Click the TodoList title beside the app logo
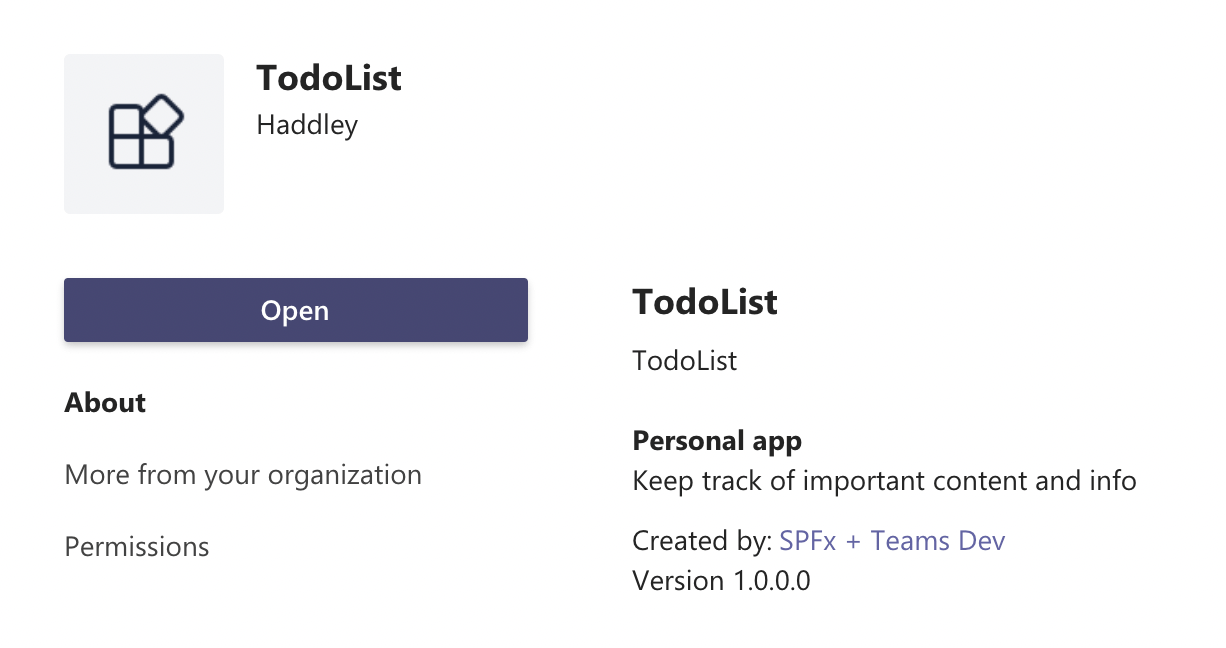The height and width of the screenshot is (648, 1226). pyautogui.click(x=329, y=78)
